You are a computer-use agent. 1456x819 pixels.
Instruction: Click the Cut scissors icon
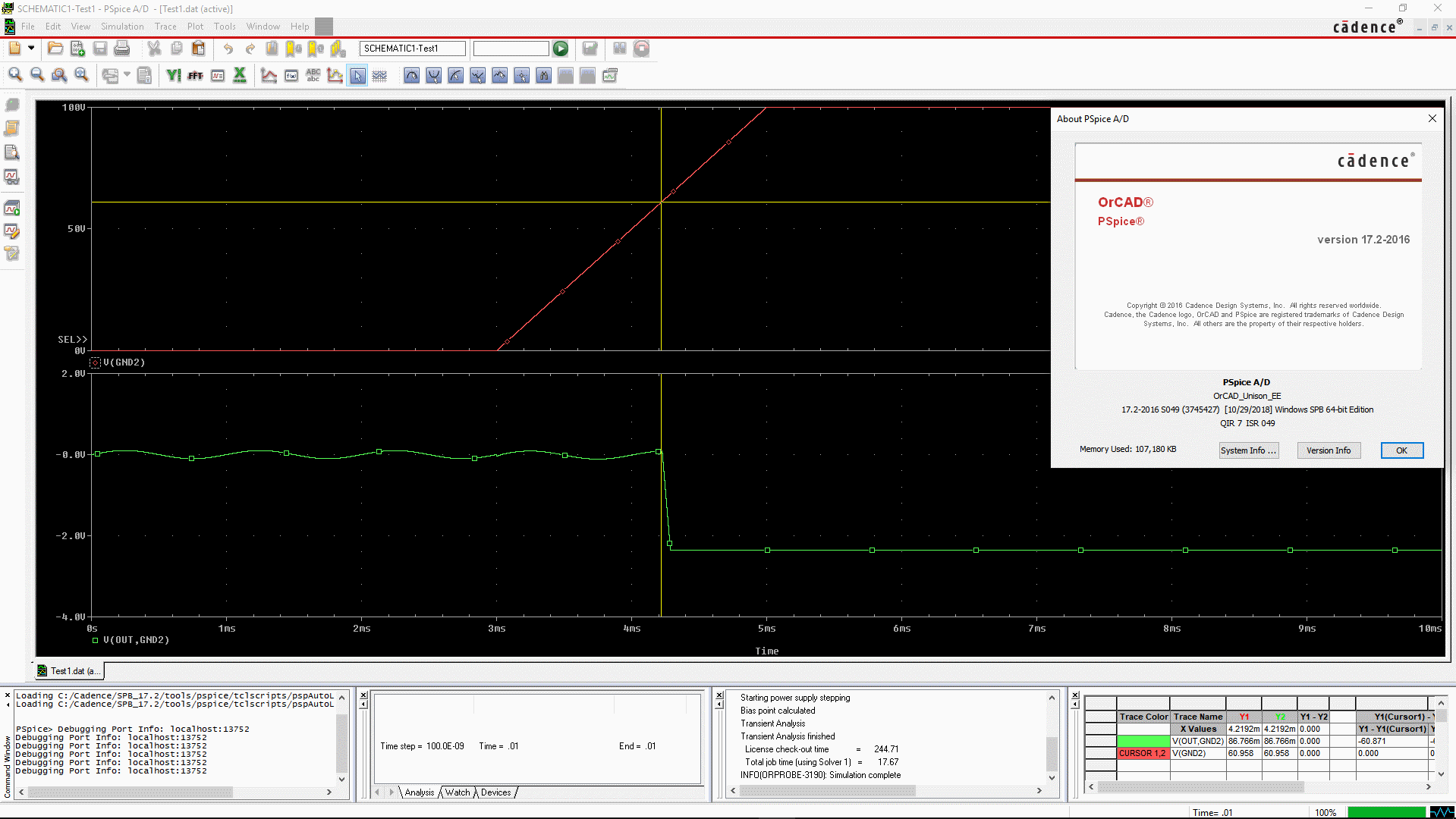[x=154, y=49]
